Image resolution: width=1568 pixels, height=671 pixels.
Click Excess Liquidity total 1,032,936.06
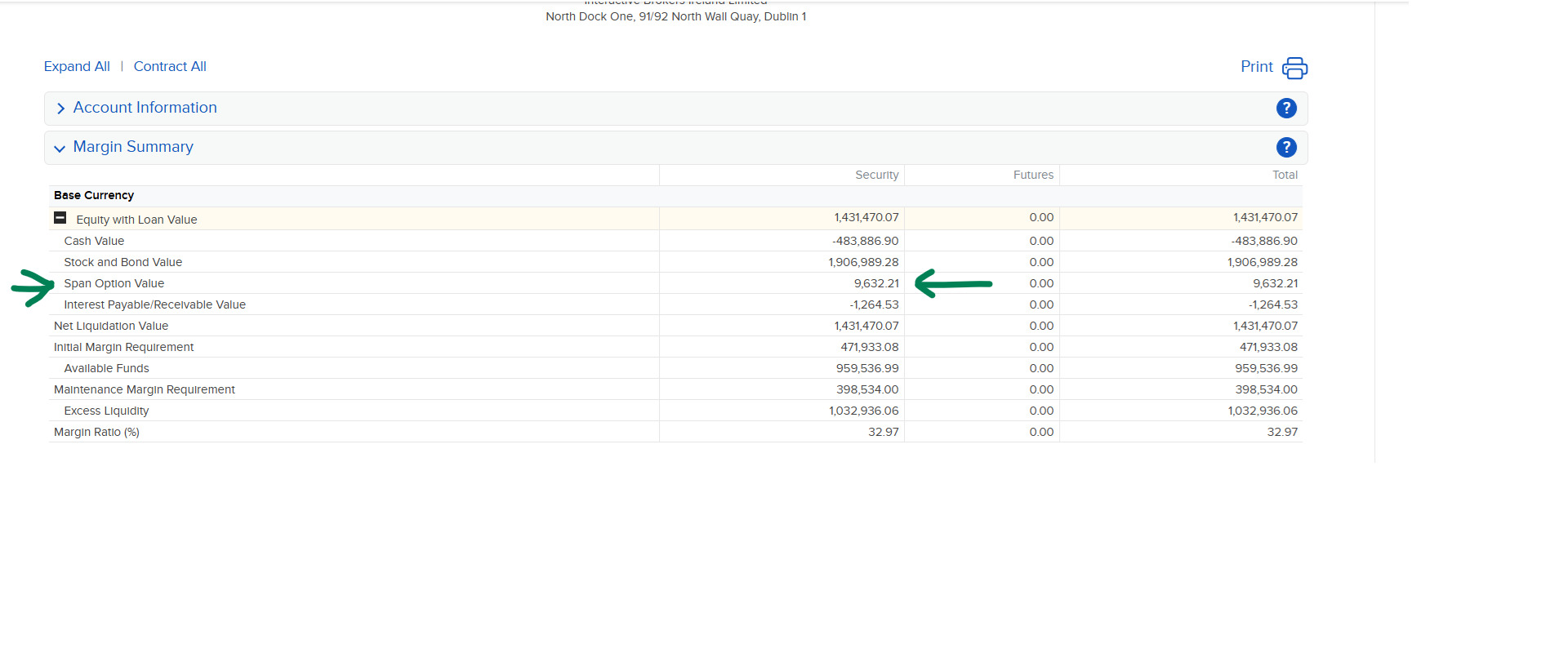1262,411
